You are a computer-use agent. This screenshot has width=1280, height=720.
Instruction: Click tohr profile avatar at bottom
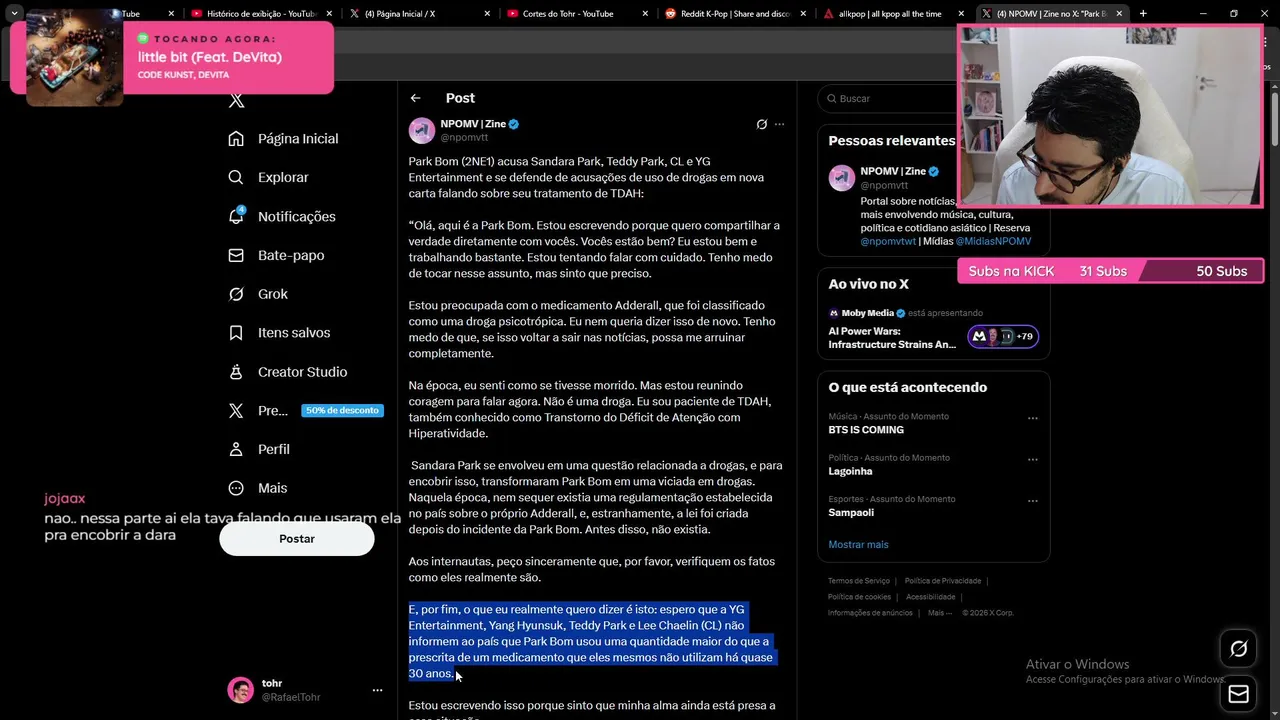(x=240, y=690)
